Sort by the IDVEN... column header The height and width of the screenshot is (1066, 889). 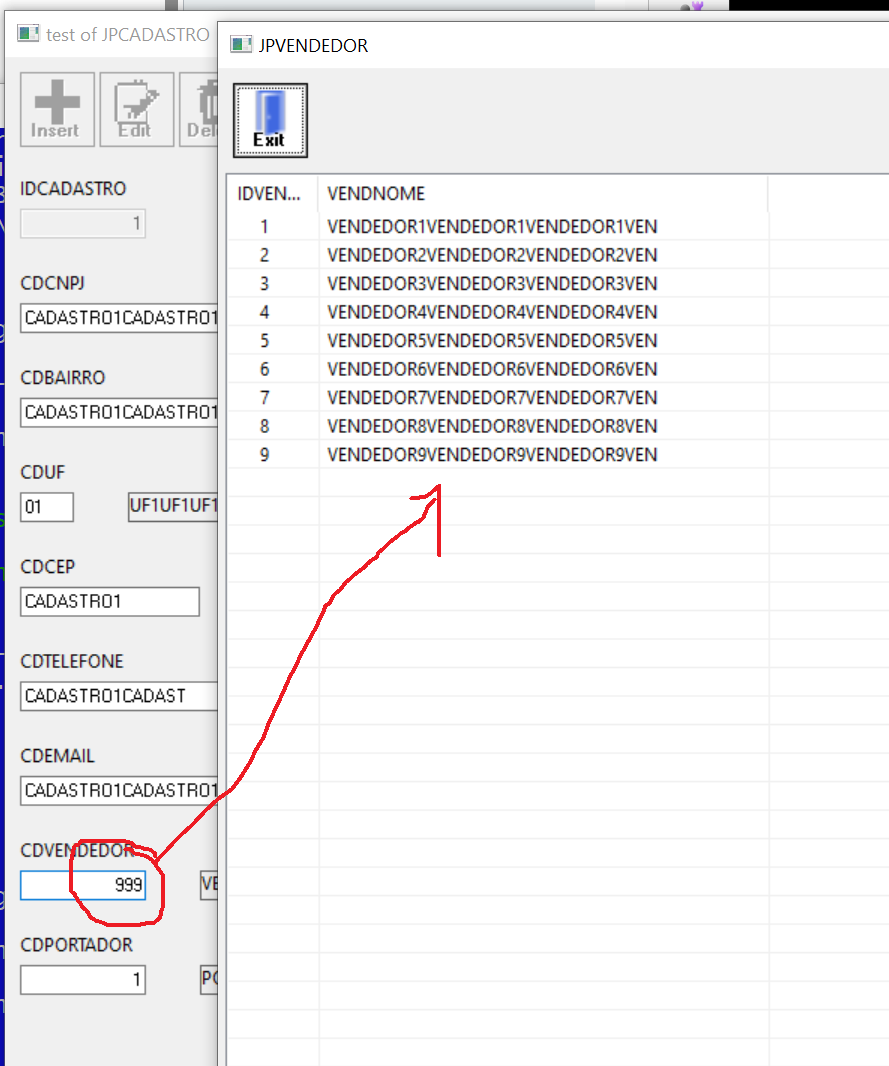pyautogui.click(x=271, y=194)
